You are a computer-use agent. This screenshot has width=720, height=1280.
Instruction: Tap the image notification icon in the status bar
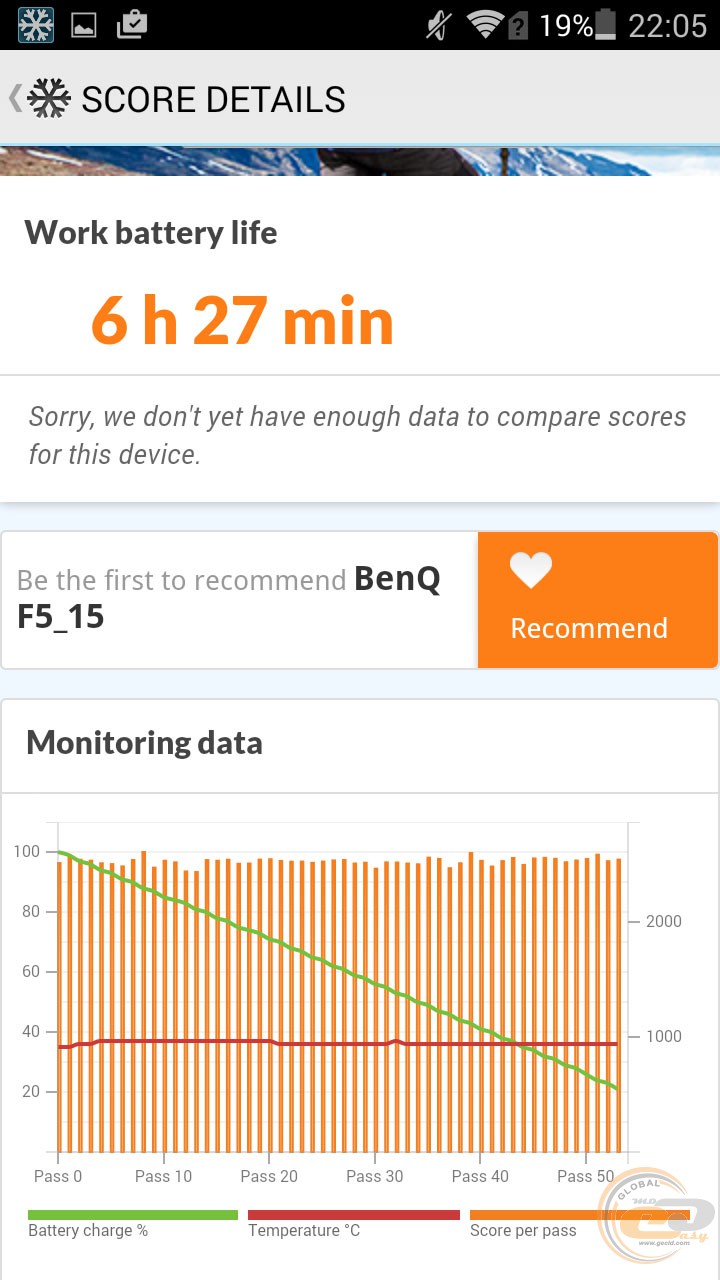click(x=84, y=25)
